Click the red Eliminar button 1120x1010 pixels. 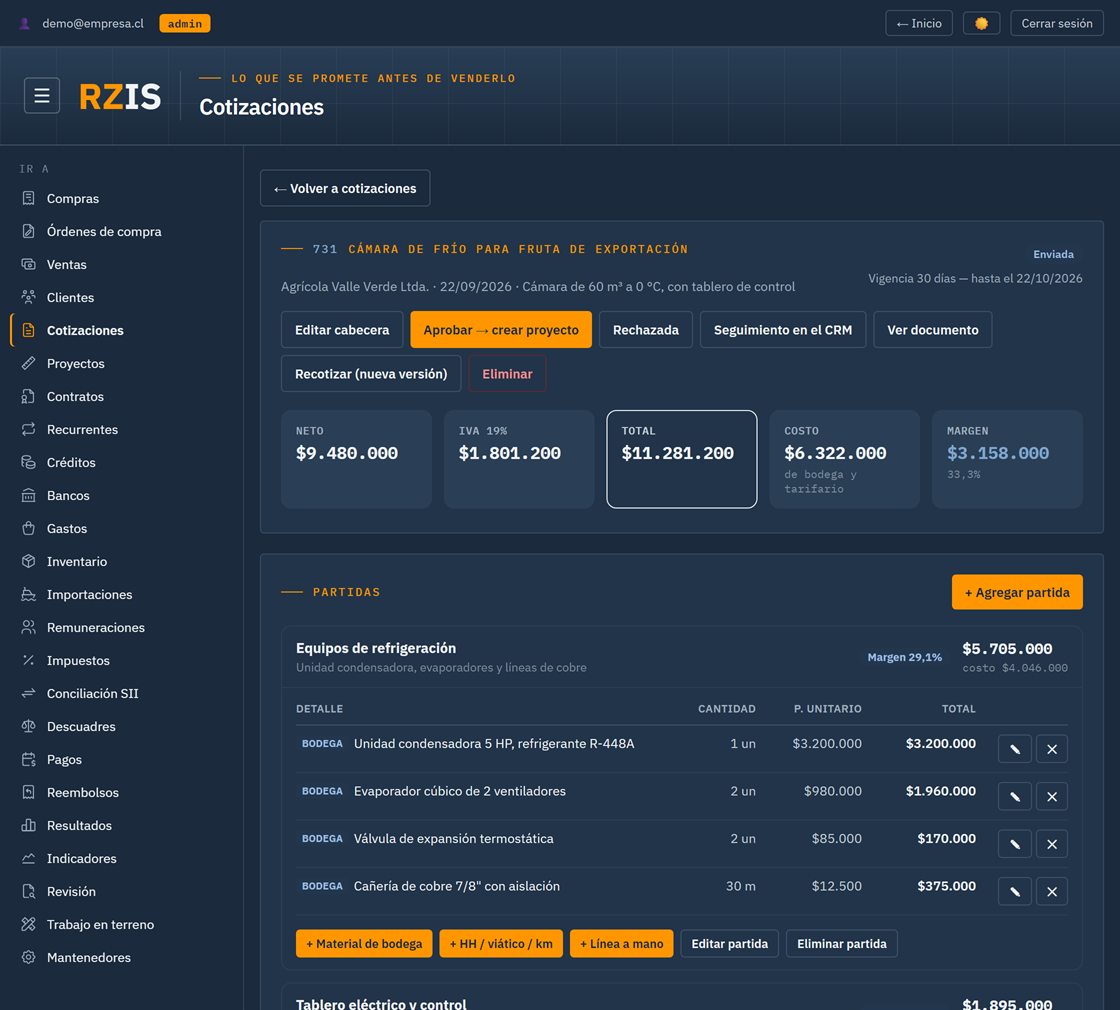click(507, 374)
